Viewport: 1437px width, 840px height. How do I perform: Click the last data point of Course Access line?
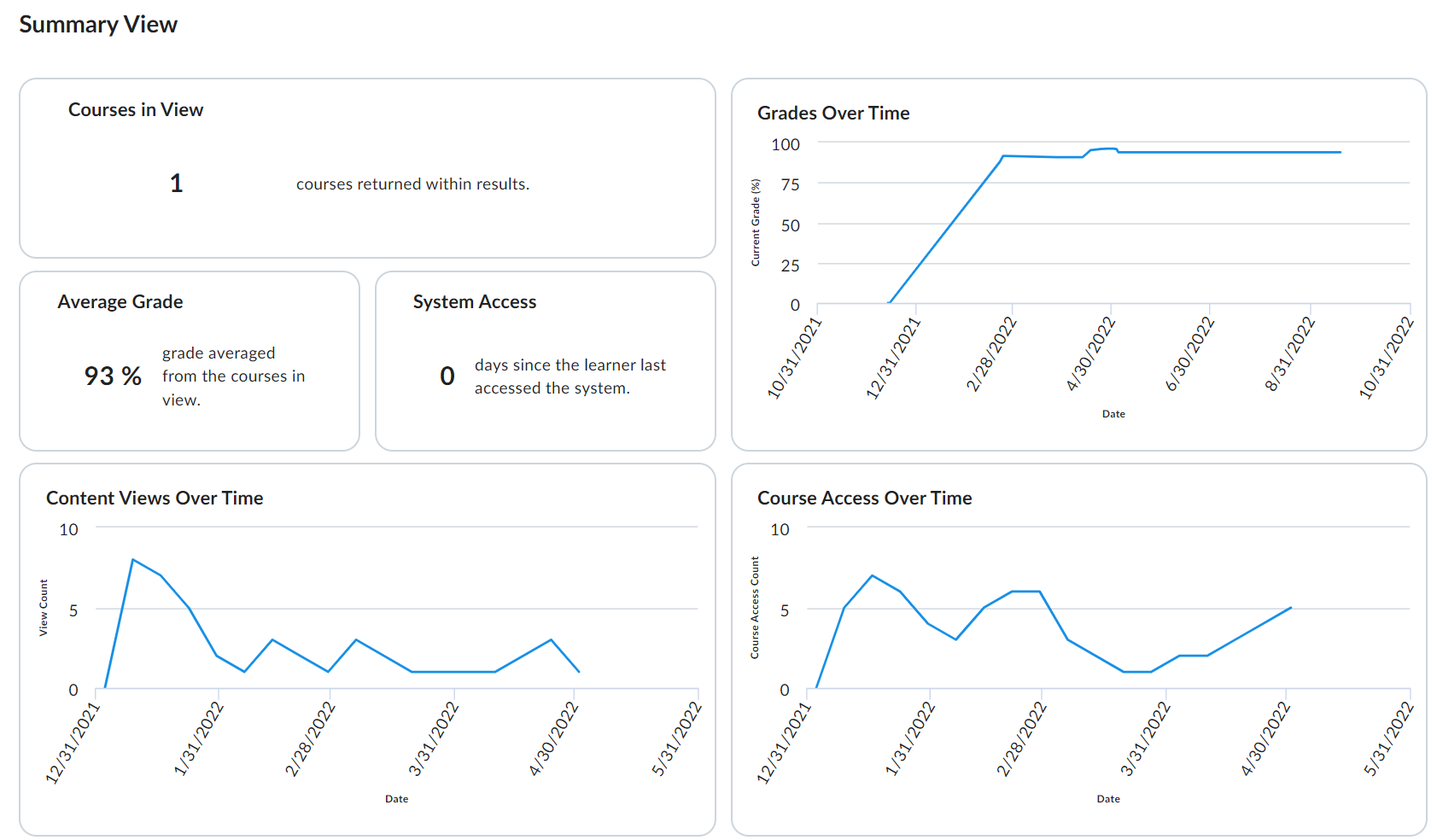tap(1290, 608)
